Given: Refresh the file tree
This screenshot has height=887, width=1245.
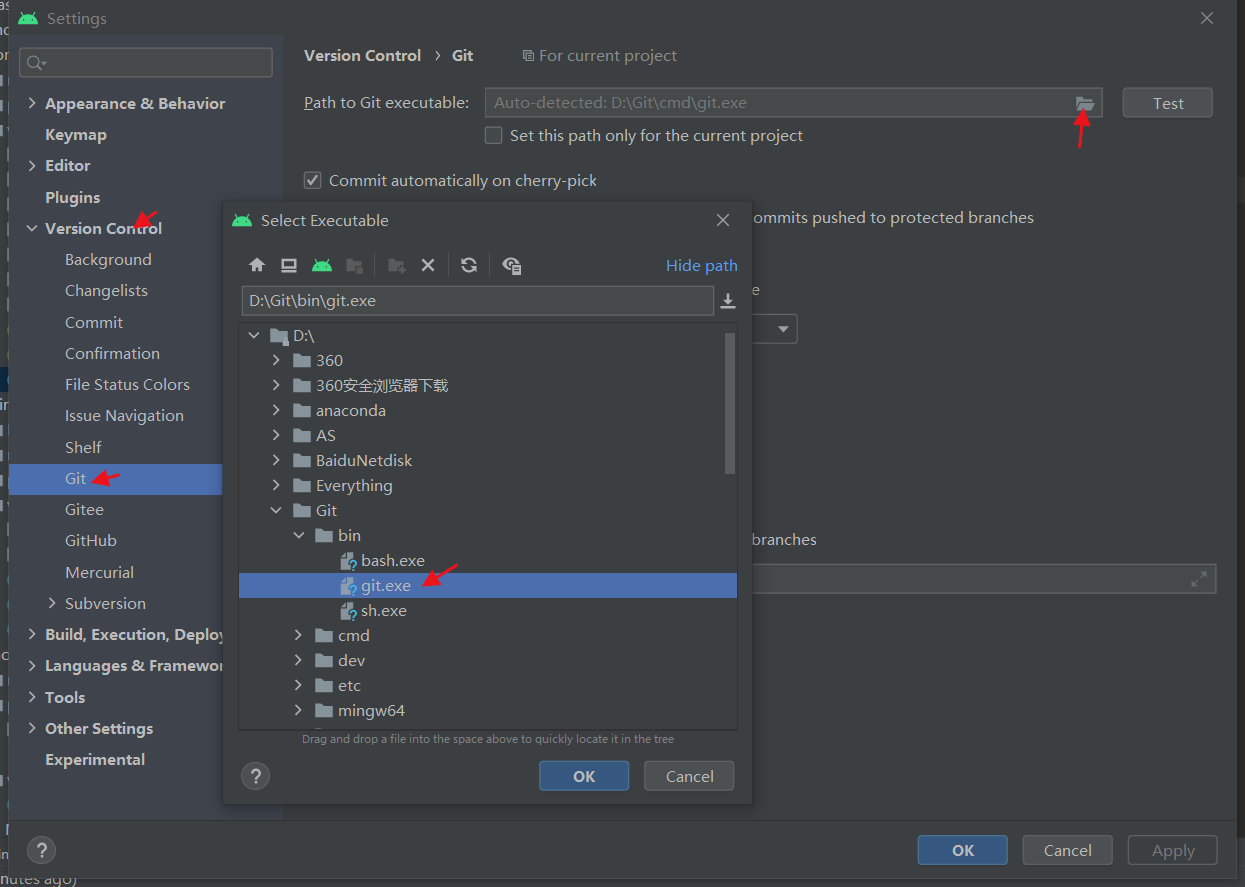Looking at the screenshot, I should click(x=468, y=265).
